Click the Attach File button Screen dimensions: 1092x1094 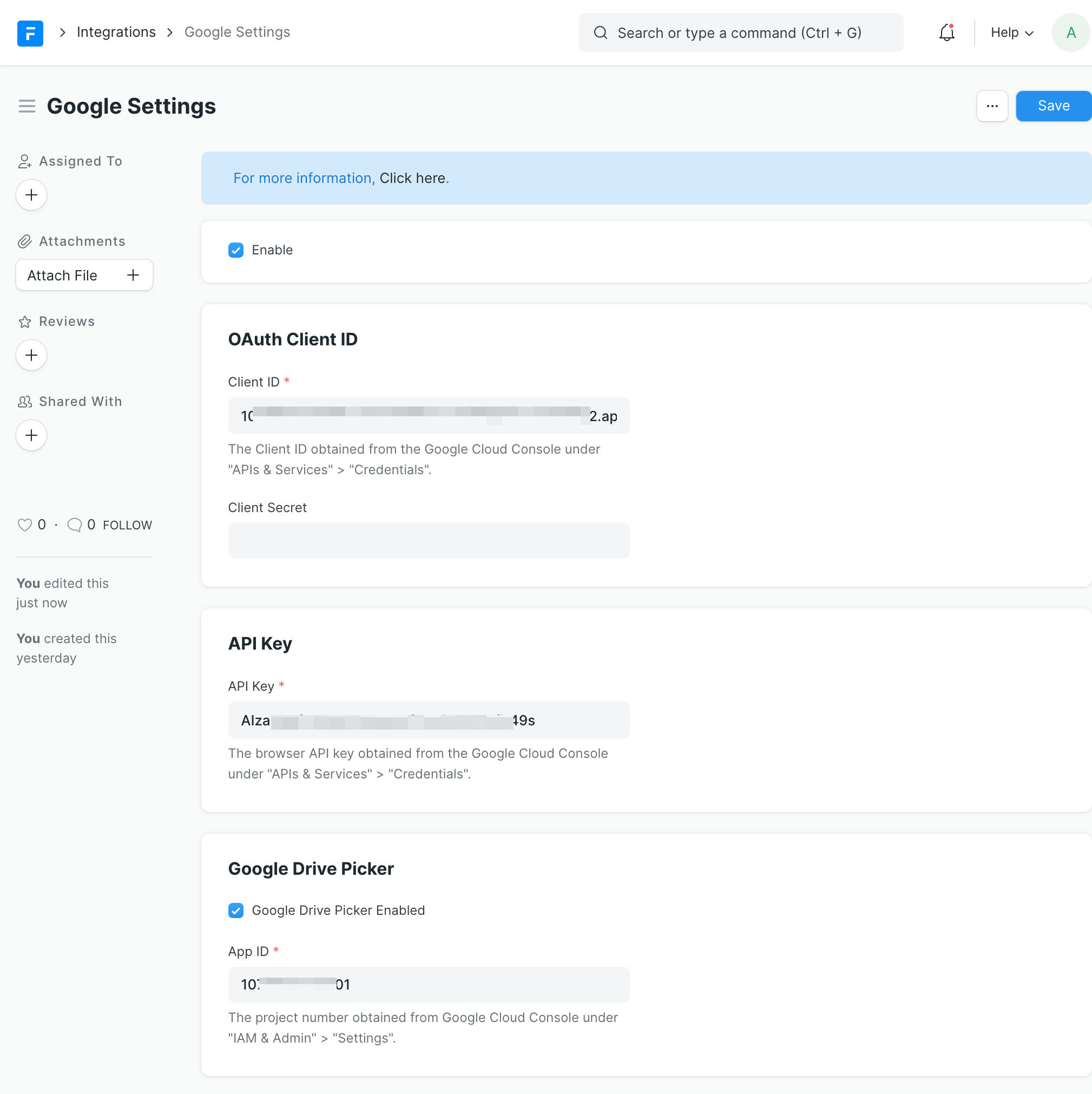(x=84, y=275)
